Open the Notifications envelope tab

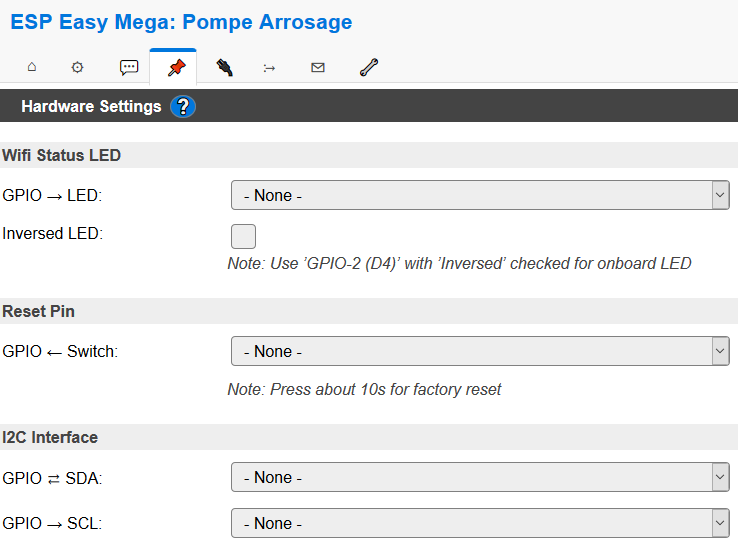pos(318,67)
